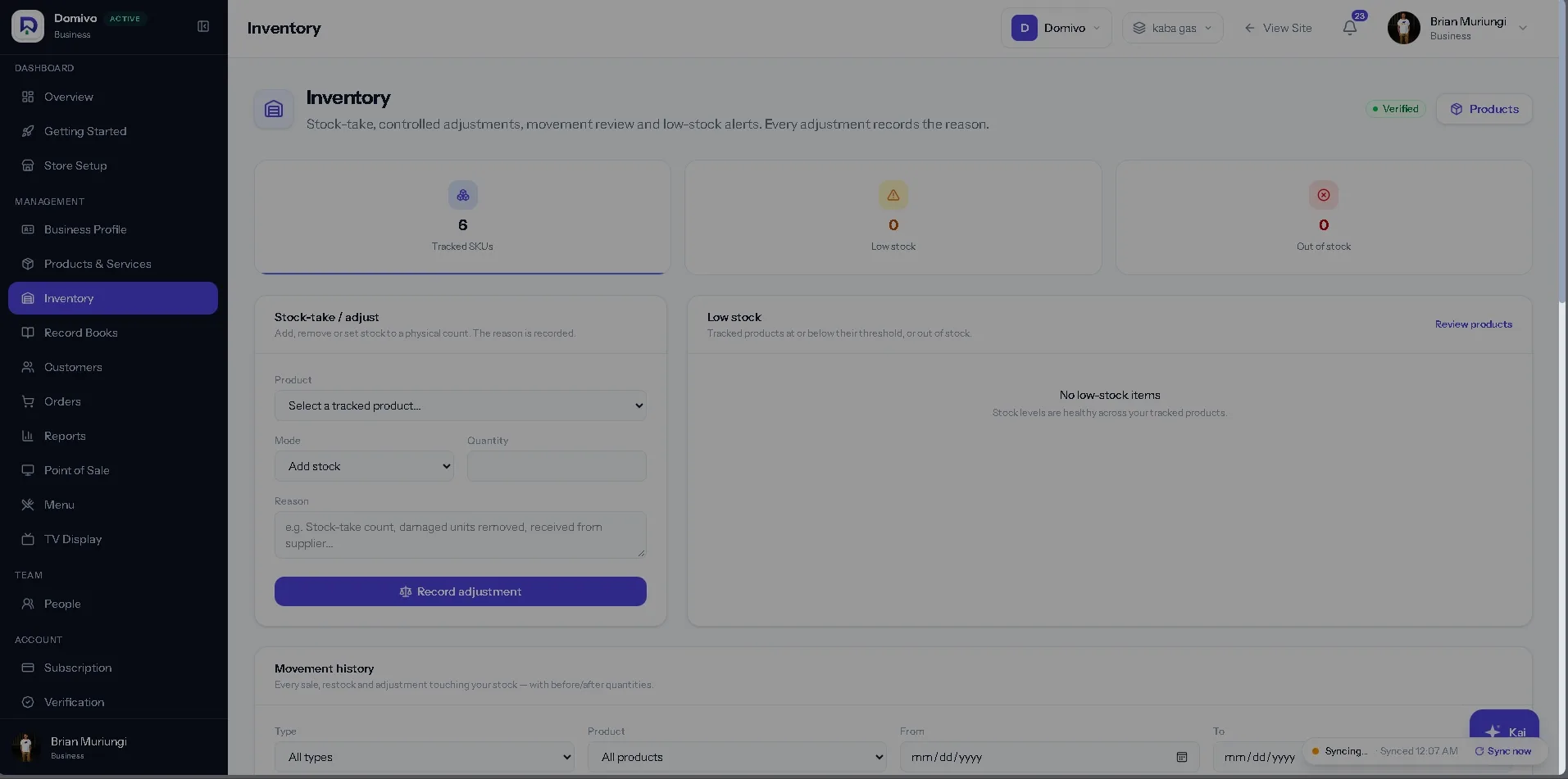This screenshot has height=779, width=1568.
Task: Open Subscription settings
Action: coord(113,668)
